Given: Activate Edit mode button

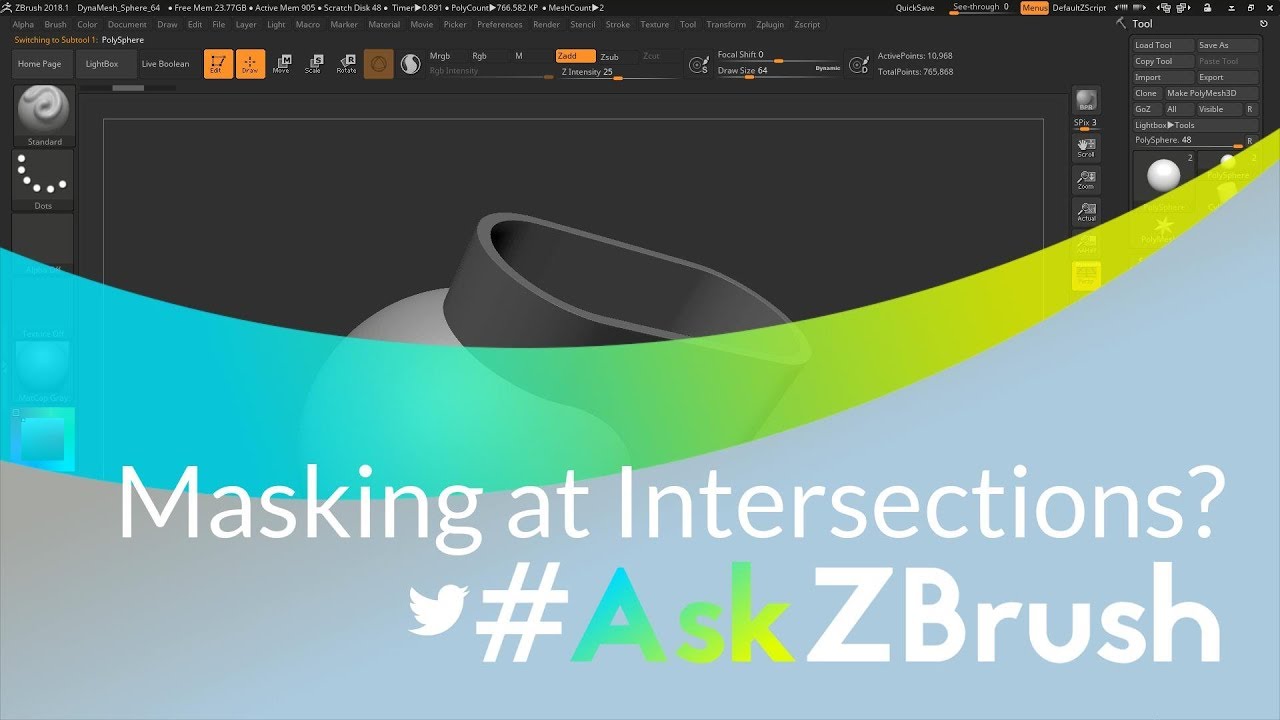Looking at the screenshot, I should (x=218, y=64).
